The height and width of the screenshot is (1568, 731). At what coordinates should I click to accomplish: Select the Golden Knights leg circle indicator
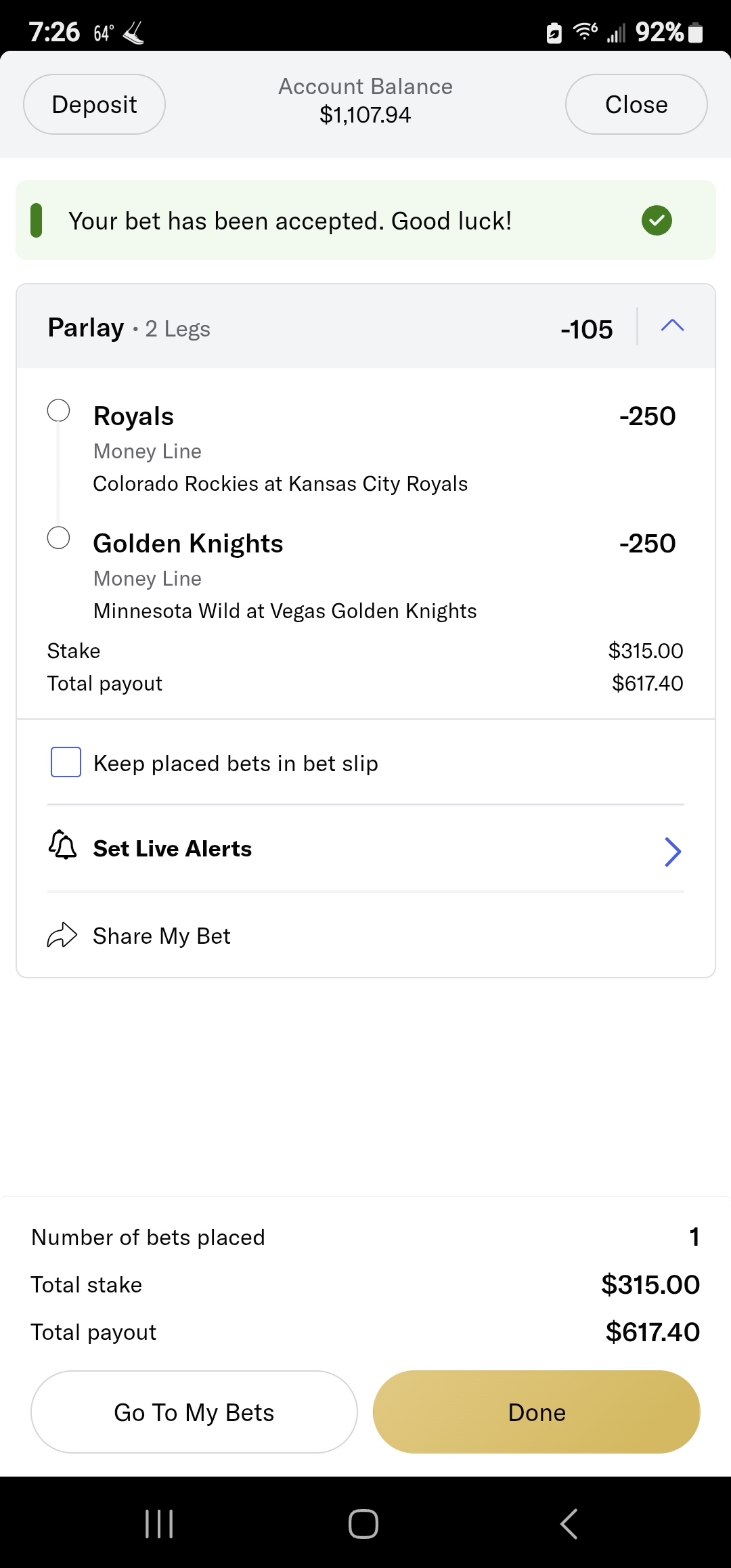59,538
